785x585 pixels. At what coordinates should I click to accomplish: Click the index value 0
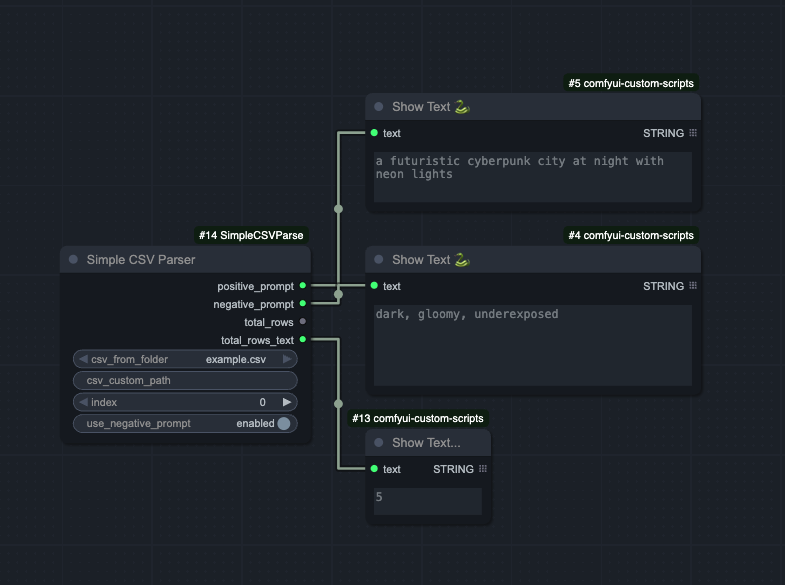click(x=262, y=402)
